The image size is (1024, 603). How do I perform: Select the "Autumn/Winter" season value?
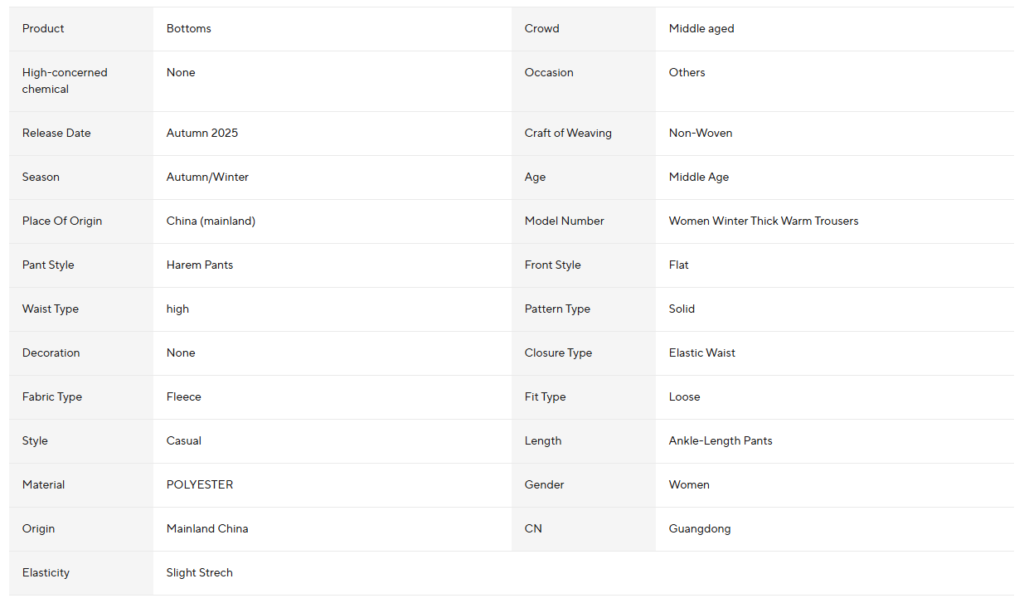(207, 177)
